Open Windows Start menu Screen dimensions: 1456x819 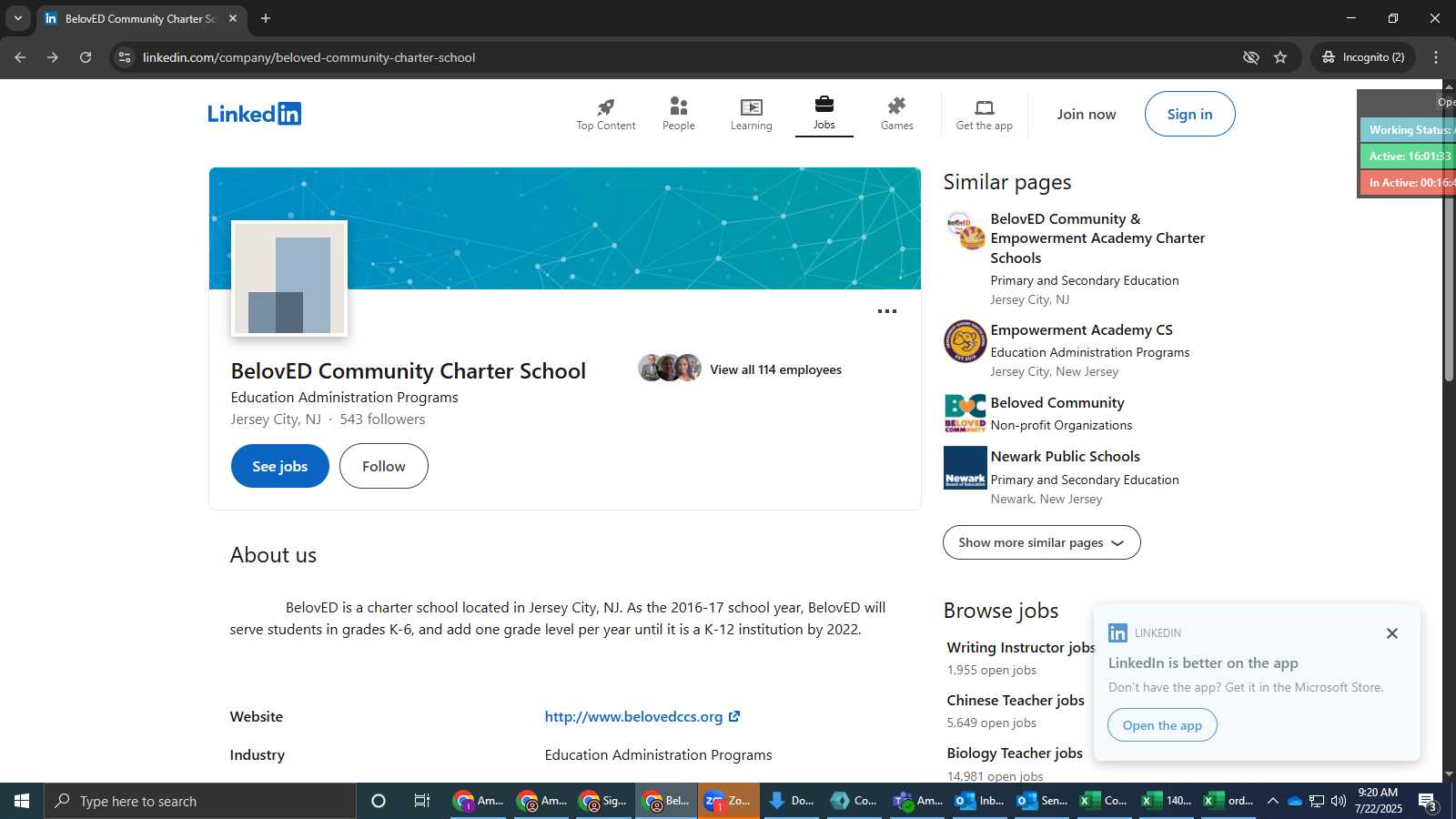pyautogui.click(x=22, y=801)
